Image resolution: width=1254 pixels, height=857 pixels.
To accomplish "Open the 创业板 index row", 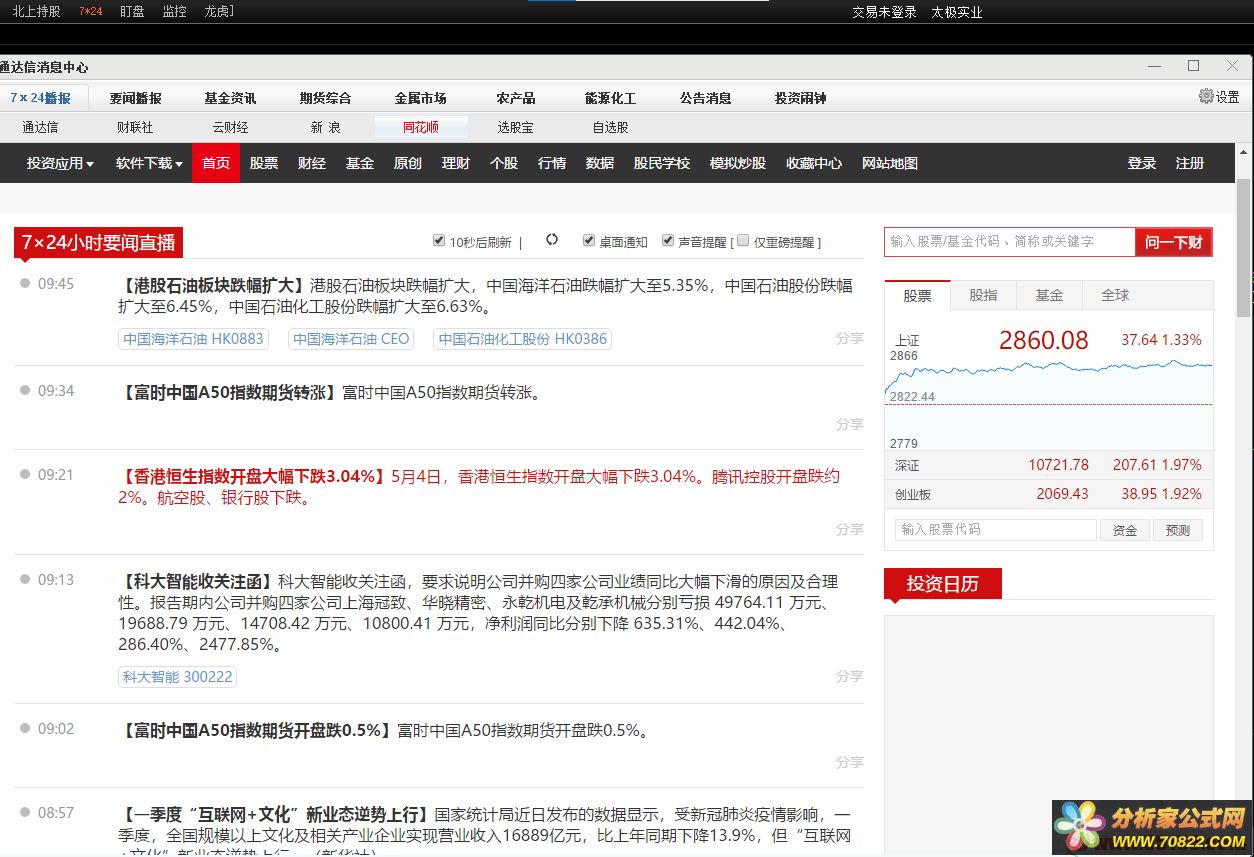I will tap(1049, 494).
